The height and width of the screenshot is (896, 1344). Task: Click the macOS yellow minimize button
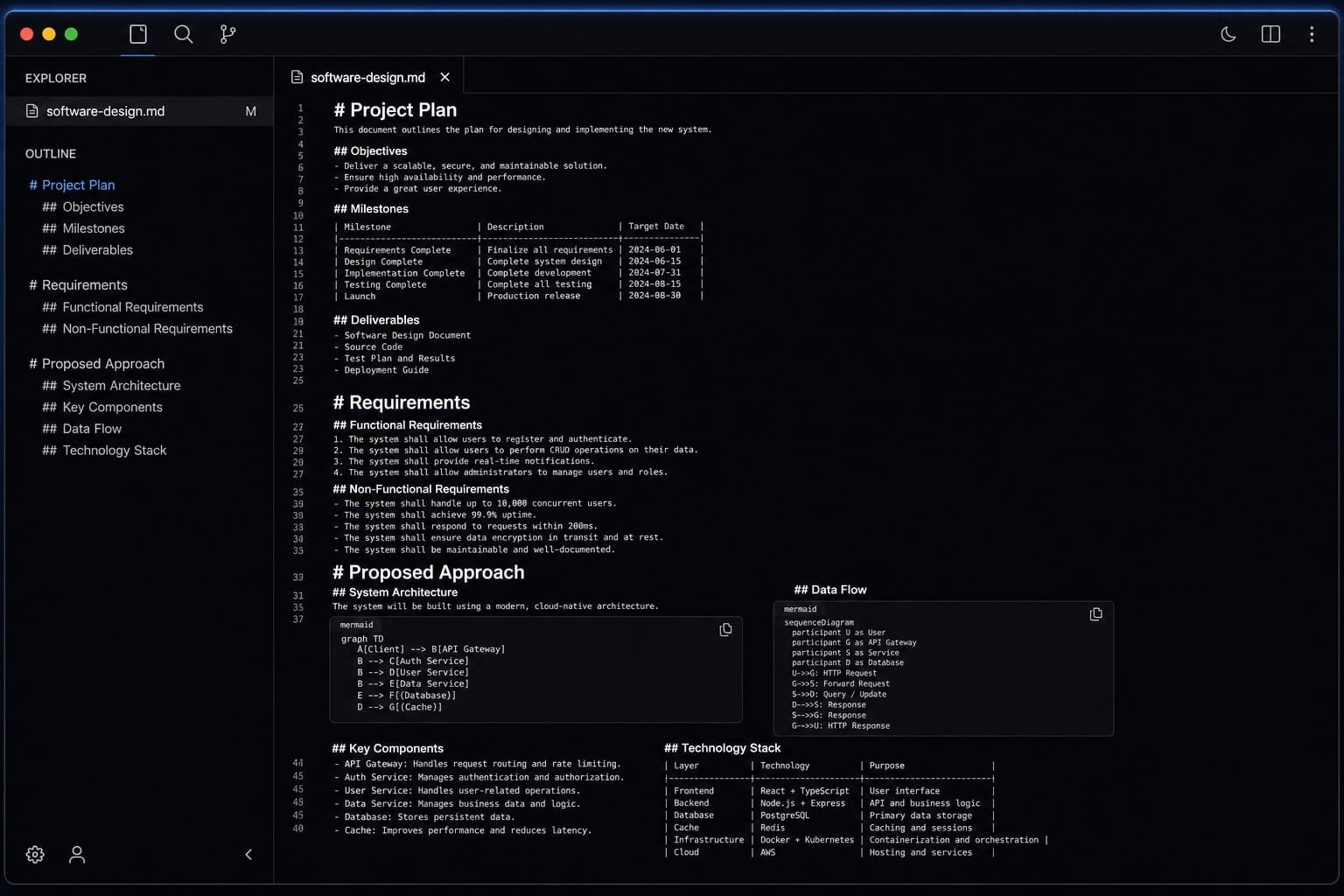[x=49, y=34]
